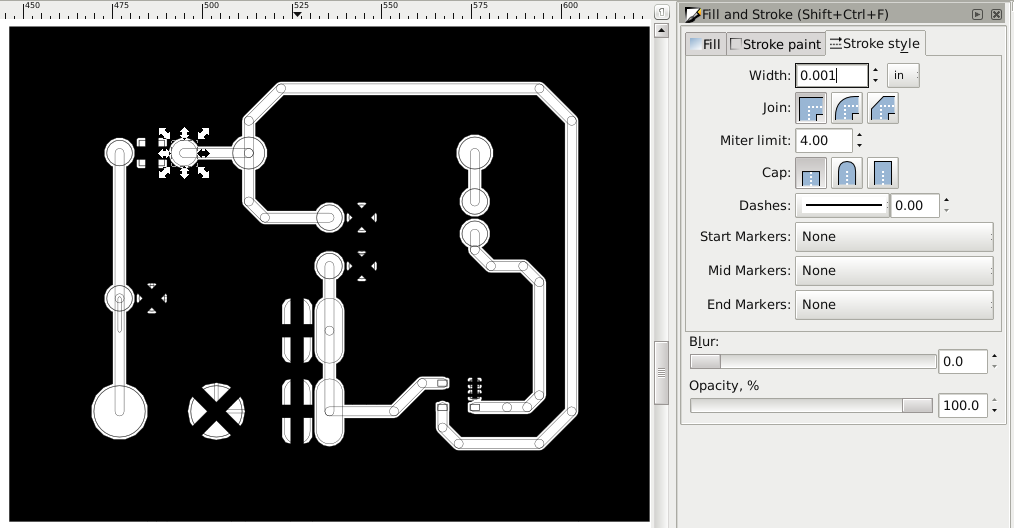
Task: Click the Miter limit input field
Action: [x=824, y=140]
